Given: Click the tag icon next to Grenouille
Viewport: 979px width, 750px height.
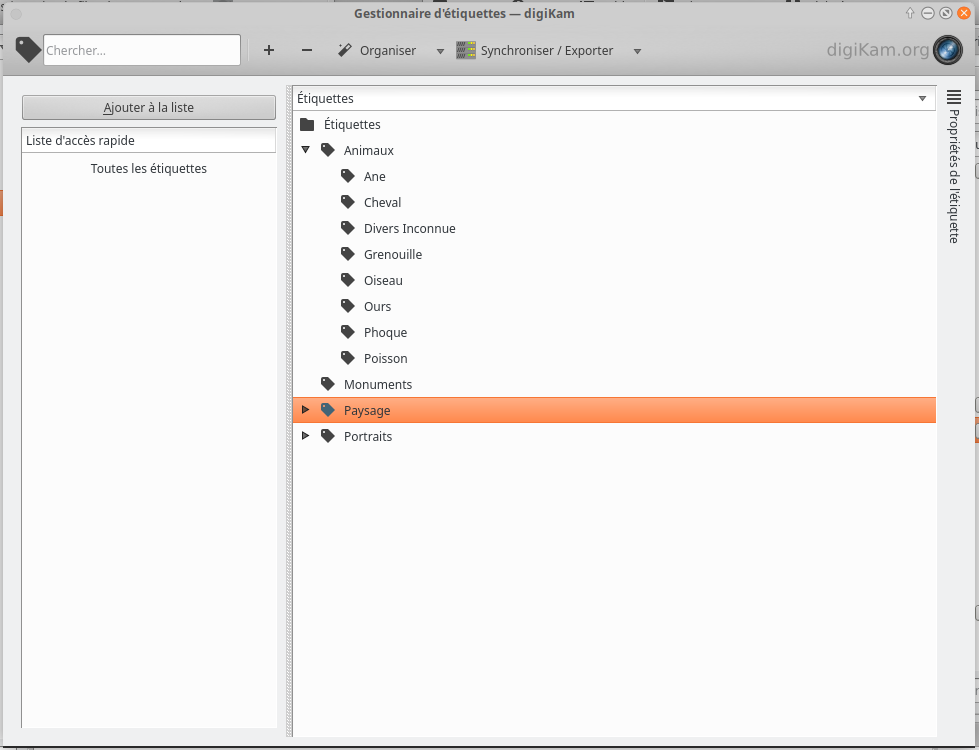Looking at the screenshot, I should tap(348, 254).
